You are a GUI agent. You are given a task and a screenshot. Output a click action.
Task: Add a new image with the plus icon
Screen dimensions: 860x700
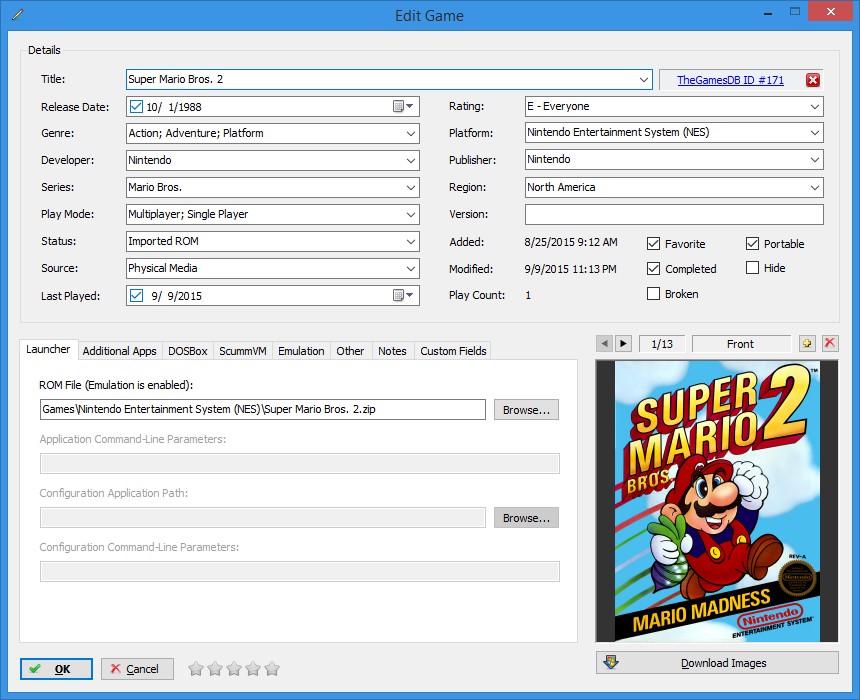click(x=806, y=343)
